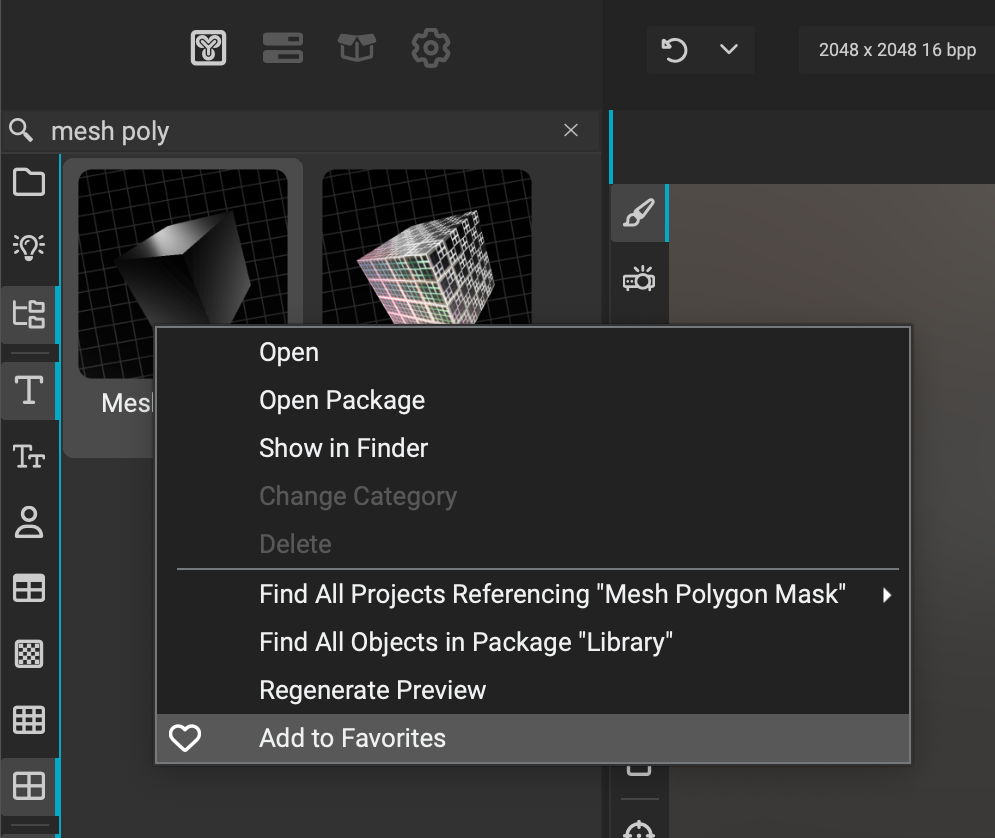Viewport: 995px width, 838px height.
Task: Click Regenerate Preview in the context menu
Action: 372,690
